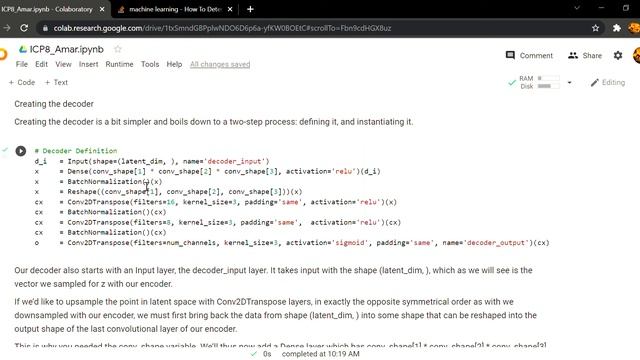640x360 pixels.
Task: Click the site lock icon in the address bar
Action: [45, 28]
